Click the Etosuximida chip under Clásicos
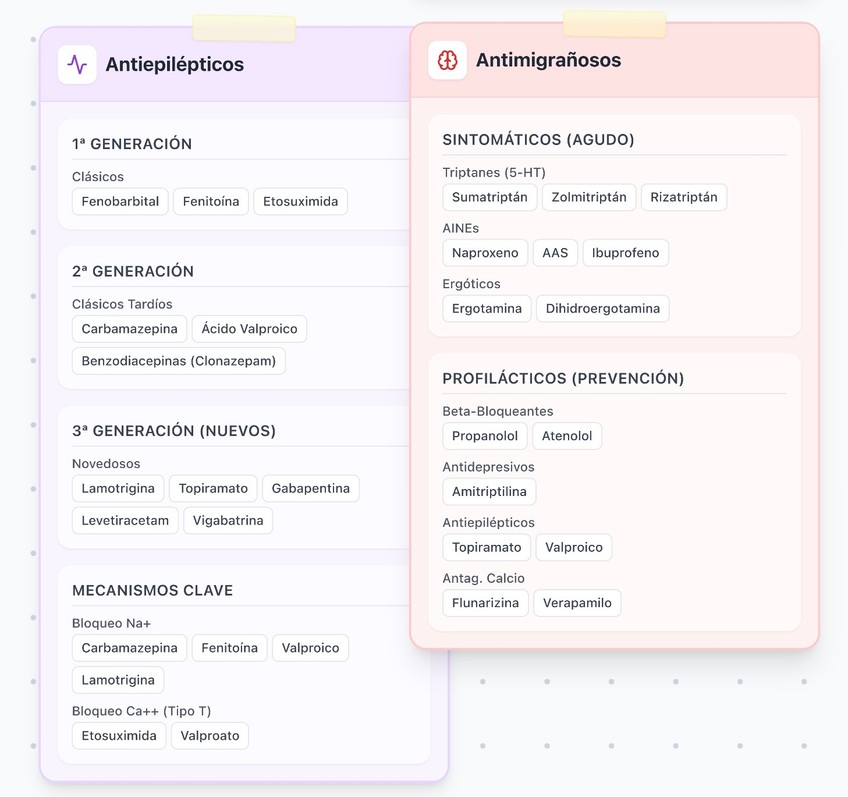Image resolution: width=848 pixels, height=797 pixels. (300, 202)
